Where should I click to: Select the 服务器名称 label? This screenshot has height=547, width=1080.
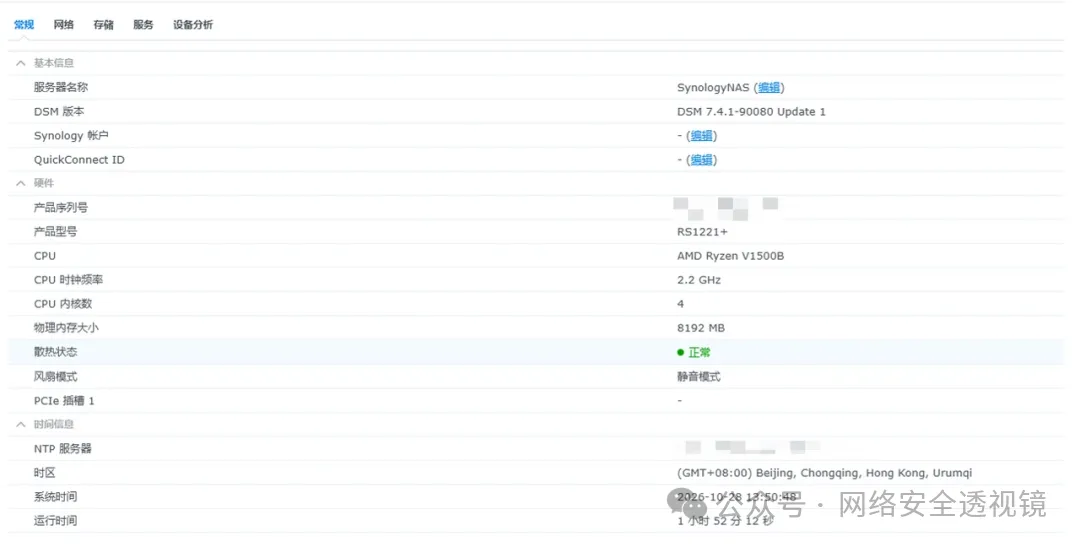coord(61,87)
